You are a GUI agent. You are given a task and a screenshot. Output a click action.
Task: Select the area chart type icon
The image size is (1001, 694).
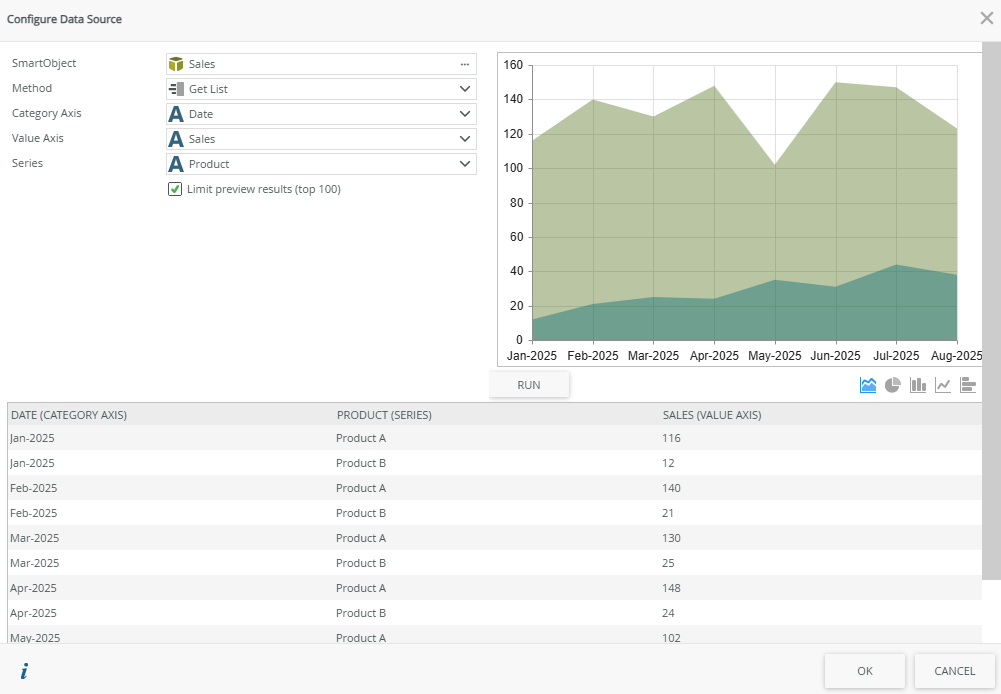867,385
